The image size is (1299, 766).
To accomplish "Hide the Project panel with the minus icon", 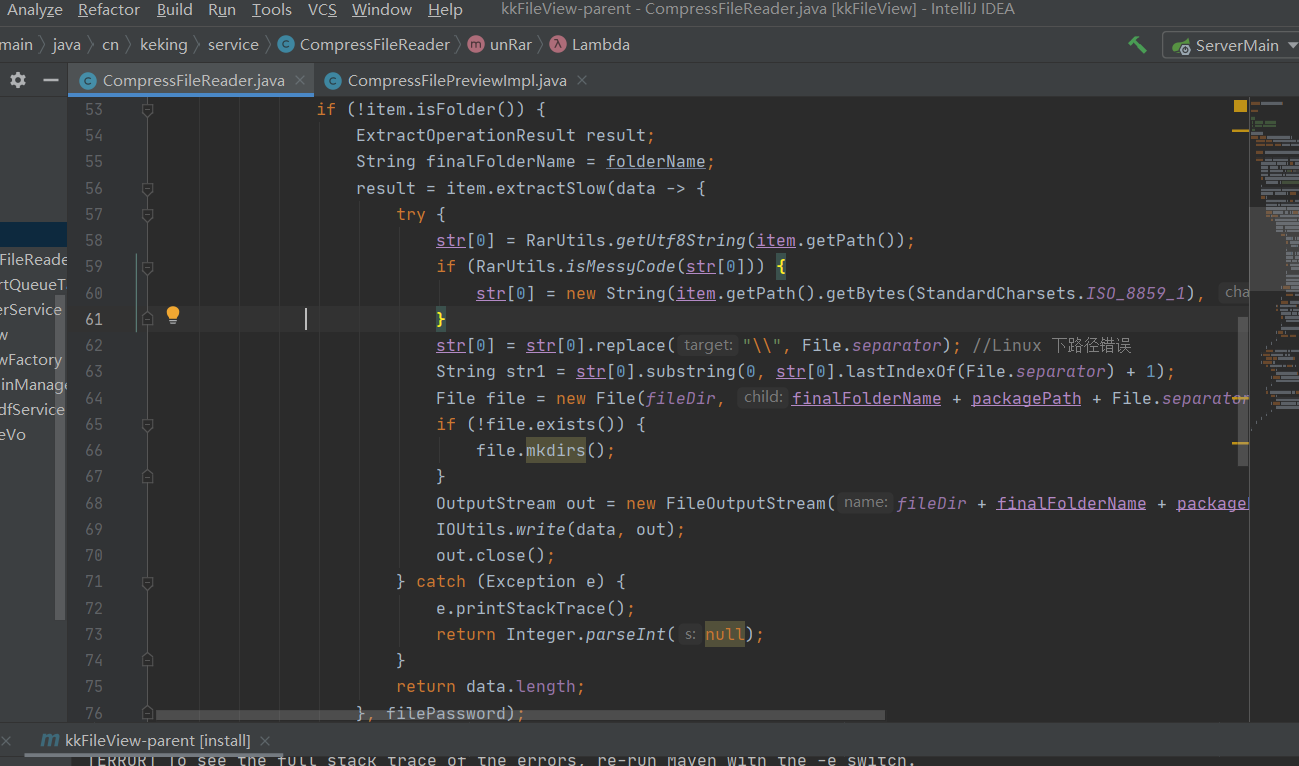I will coord(50,80).
